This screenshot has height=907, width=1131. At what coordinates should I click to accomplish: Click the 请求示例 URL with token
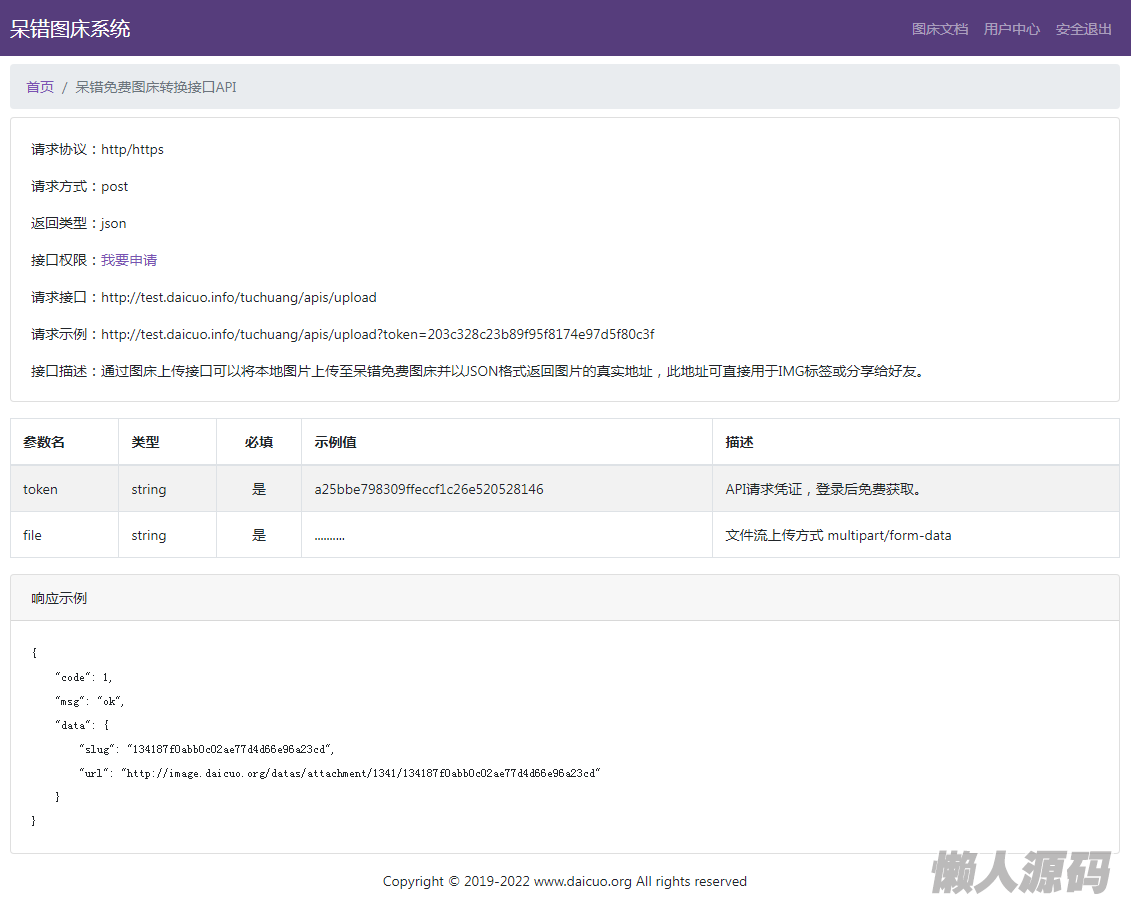pos(377,334)
